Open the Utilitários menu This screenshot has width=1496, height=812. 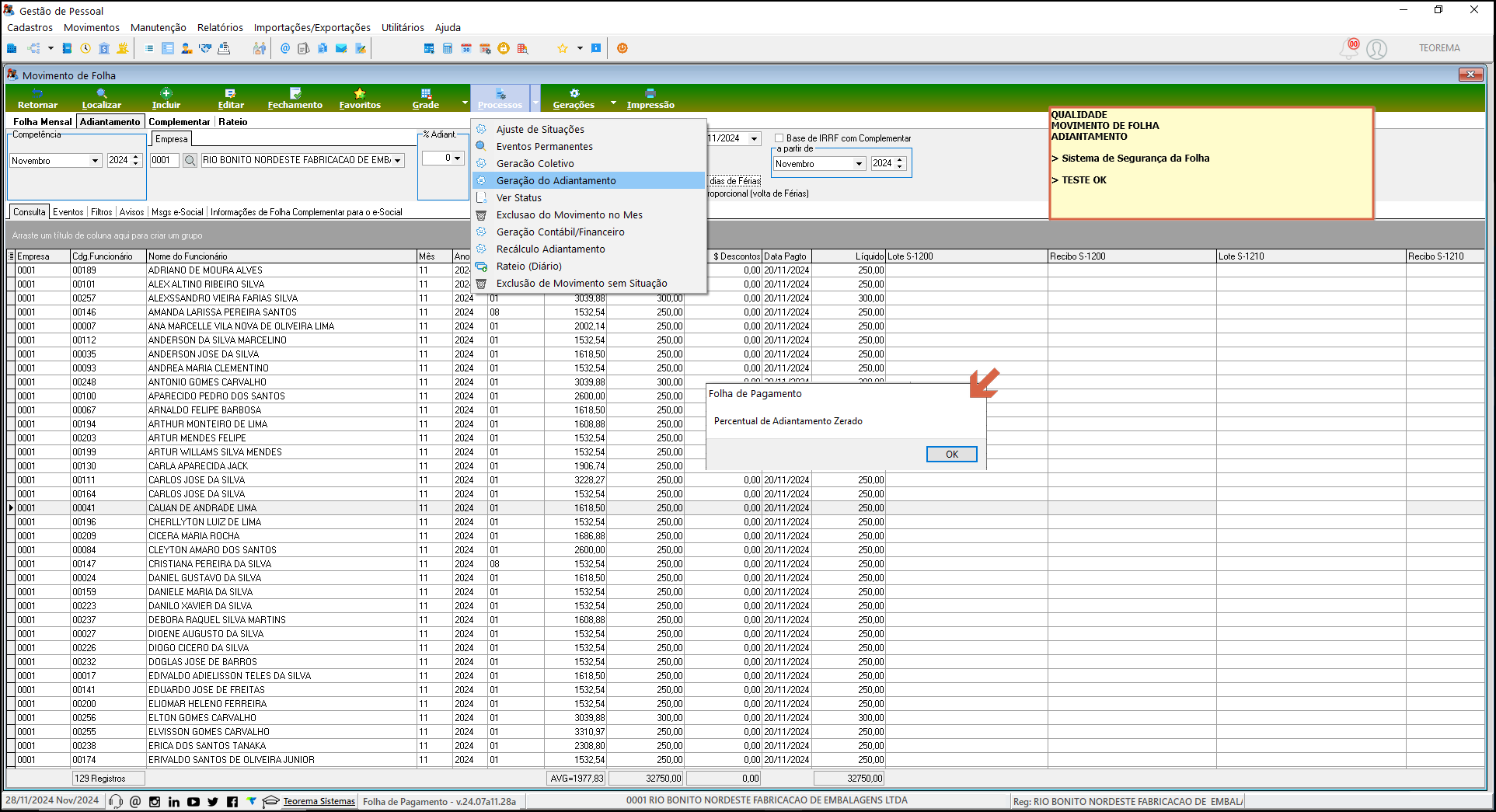click(403, 27)
